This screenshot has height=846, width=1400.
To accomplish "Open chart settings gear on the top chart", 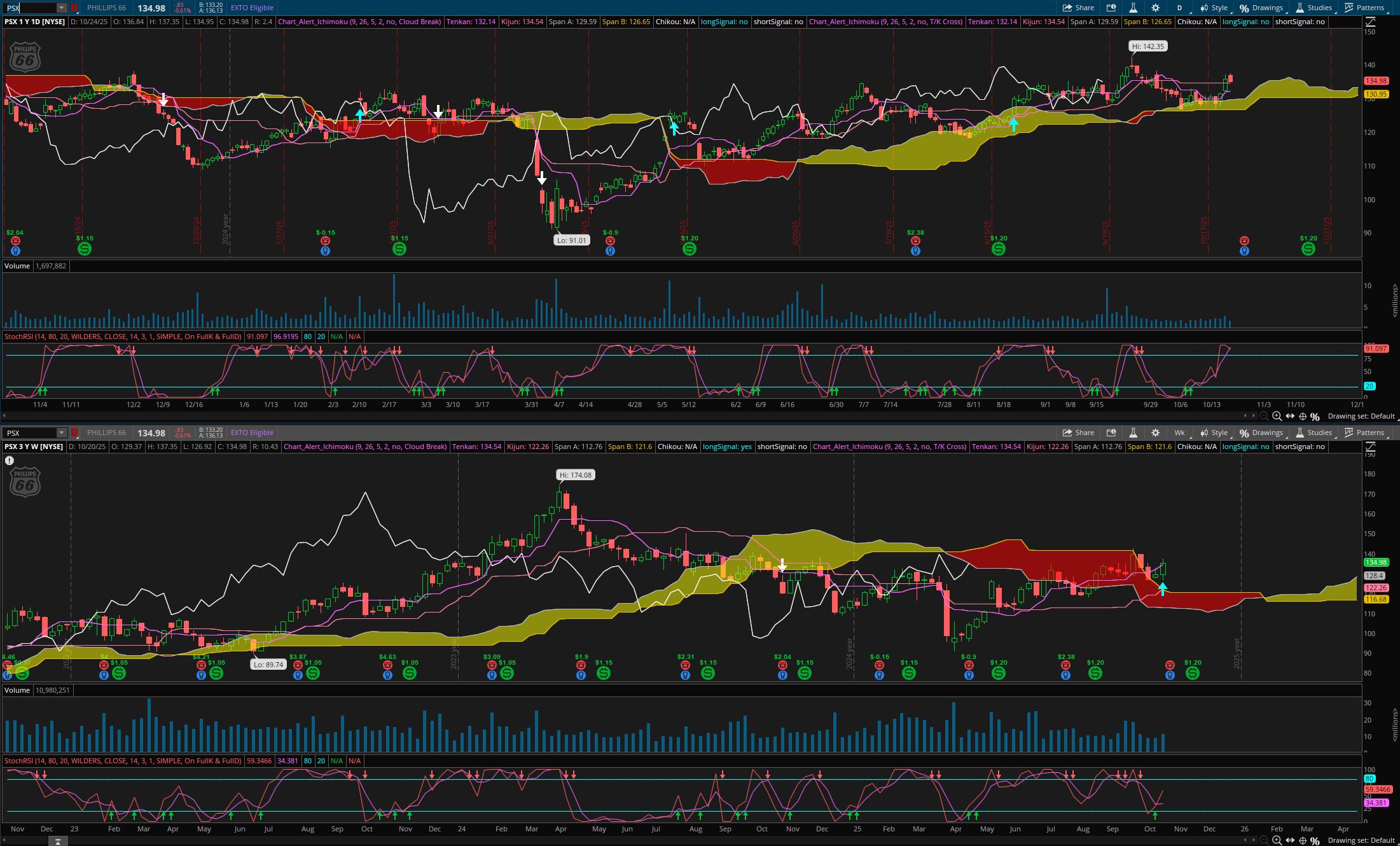I will click(x=1155, y=8).
